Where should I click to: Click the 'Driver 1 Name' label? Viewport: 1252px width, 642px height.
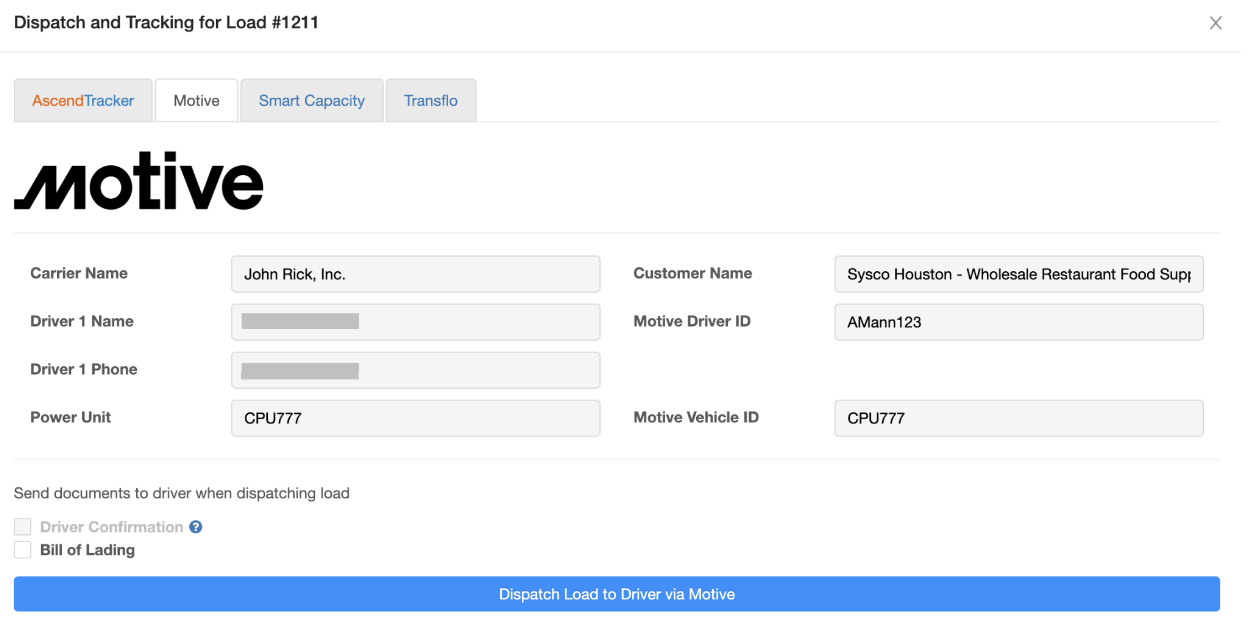pyautogui.click(x=82, y=321)
